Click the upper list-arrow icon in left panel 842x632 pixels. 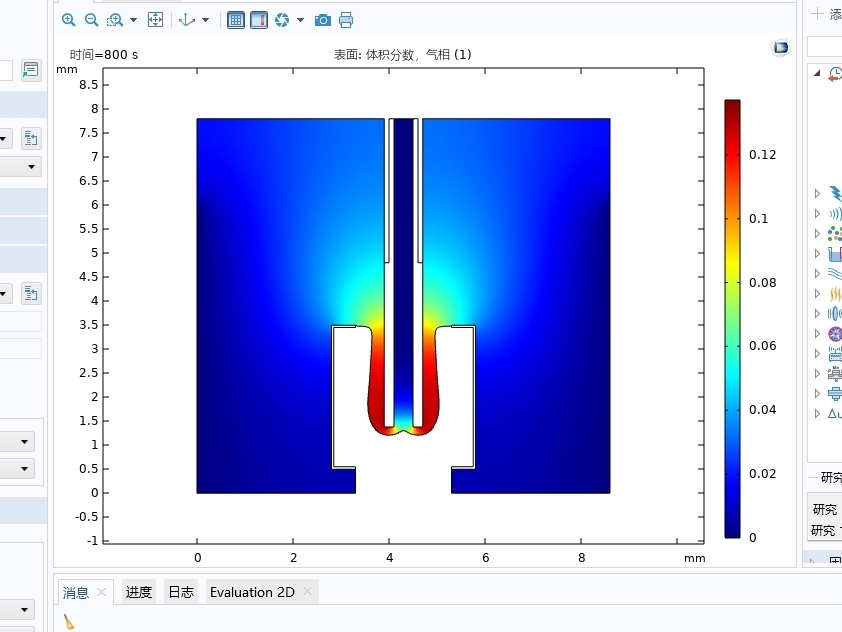click(31, 139)
